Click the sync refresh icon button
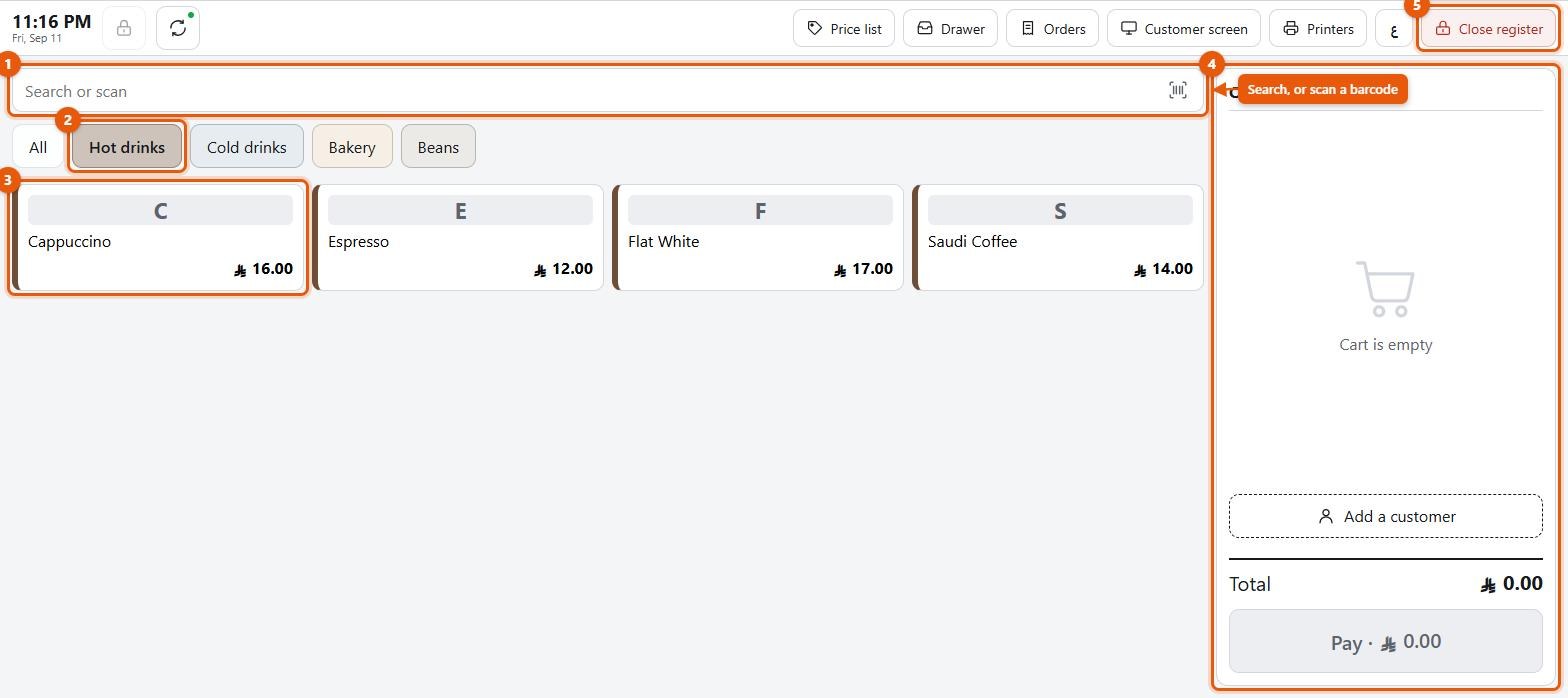 click(x=178, y=28)
